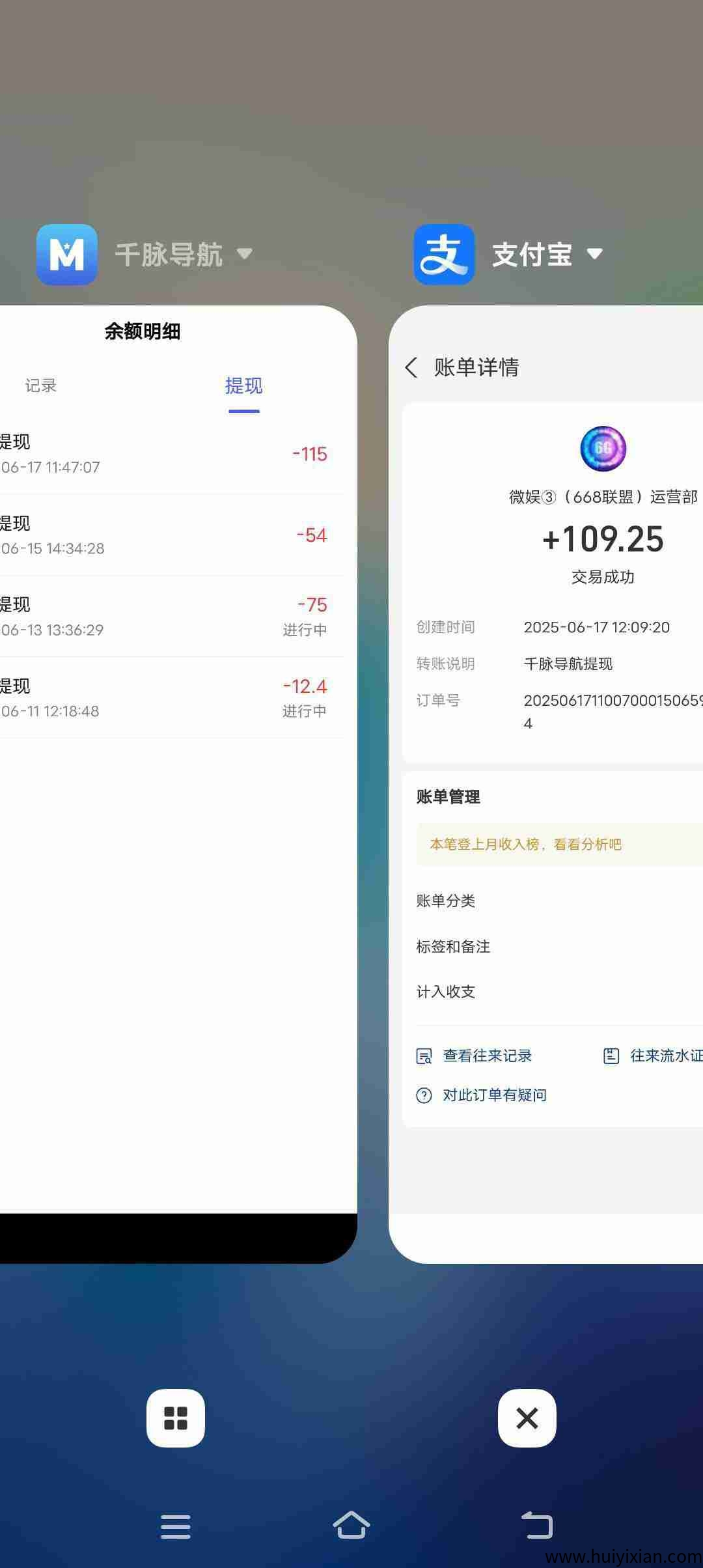Image resolution: width=703 pixels, height=1568 pixels.
Task: Tap the back navigation icon
Action: [x=538, y=1525]
